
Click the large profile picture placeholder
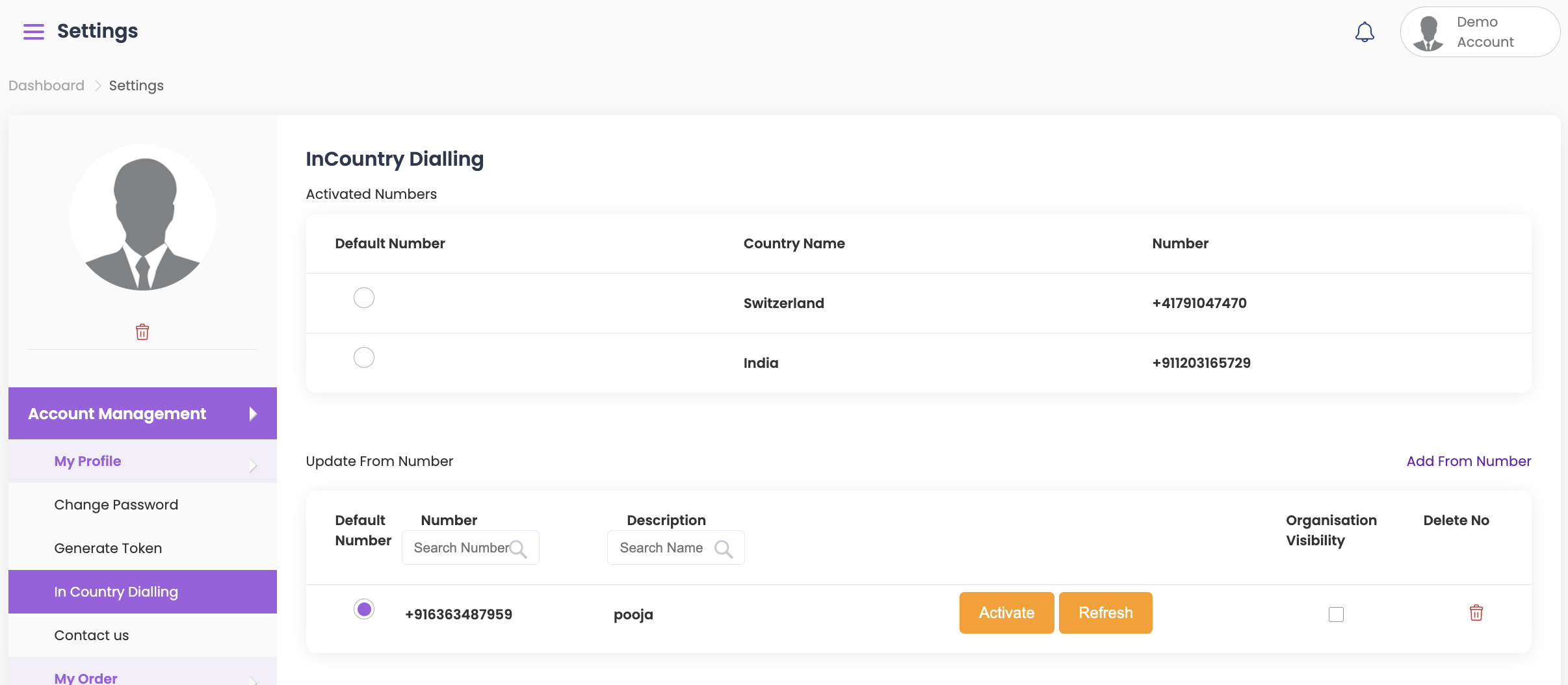143,218
